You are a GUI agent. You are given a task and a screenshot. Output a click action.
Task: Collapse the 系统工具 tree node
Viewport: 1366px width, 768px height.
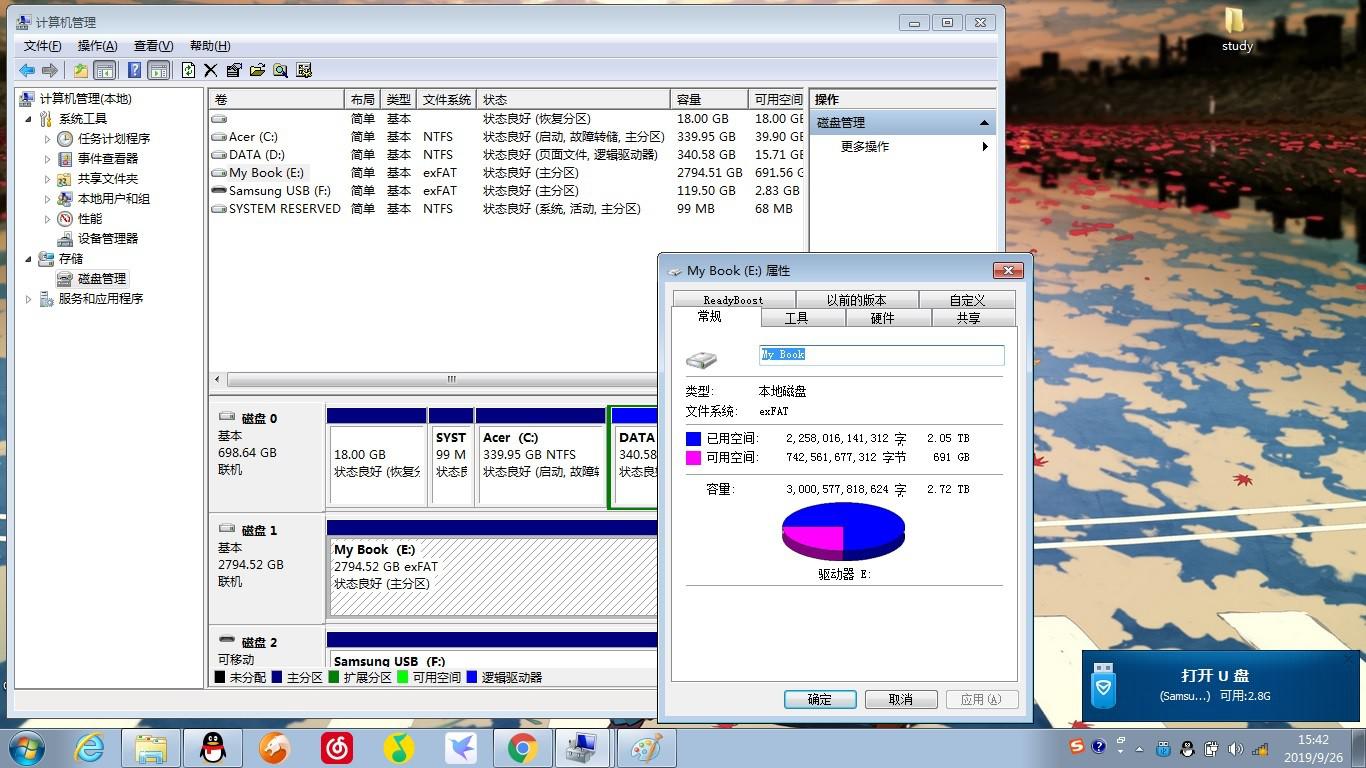30,118
